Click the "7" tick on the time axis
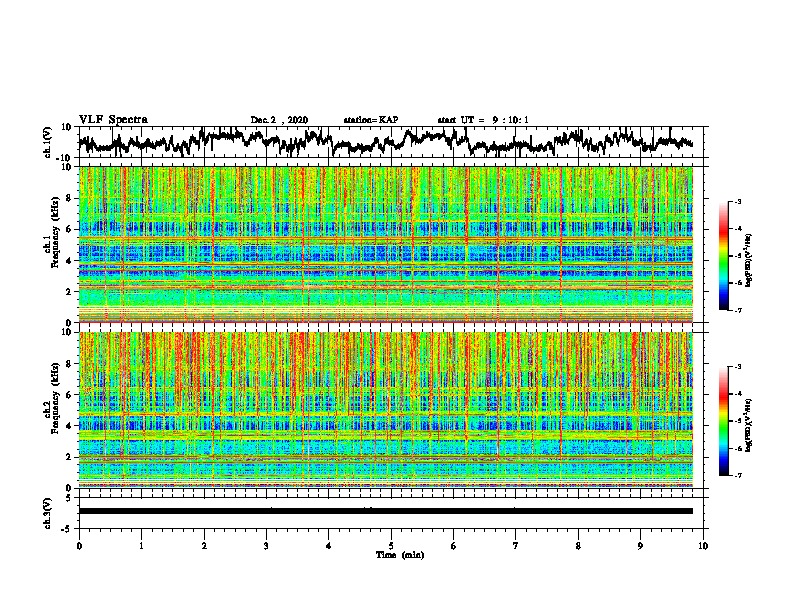Viewport: 792px width, 612px height. [x=516, y=546]
